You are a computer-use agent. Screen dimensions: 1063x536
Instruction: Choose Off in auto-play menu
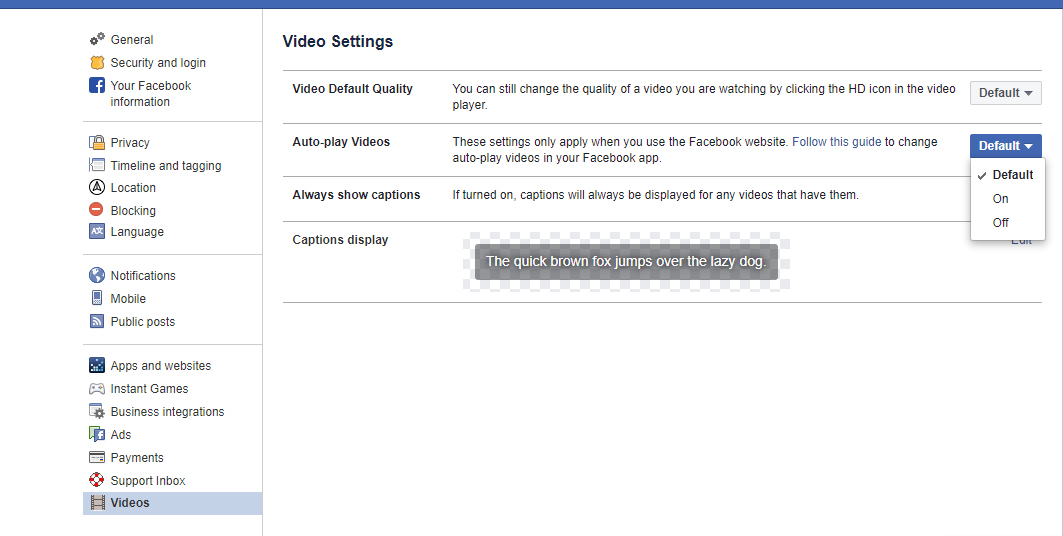[1007, 222]
